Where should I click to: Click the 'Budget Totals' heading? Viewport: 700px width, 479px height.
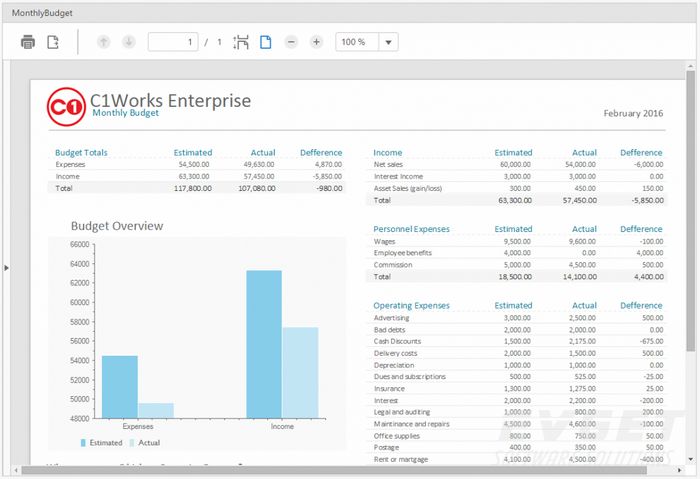click(81, 153)
